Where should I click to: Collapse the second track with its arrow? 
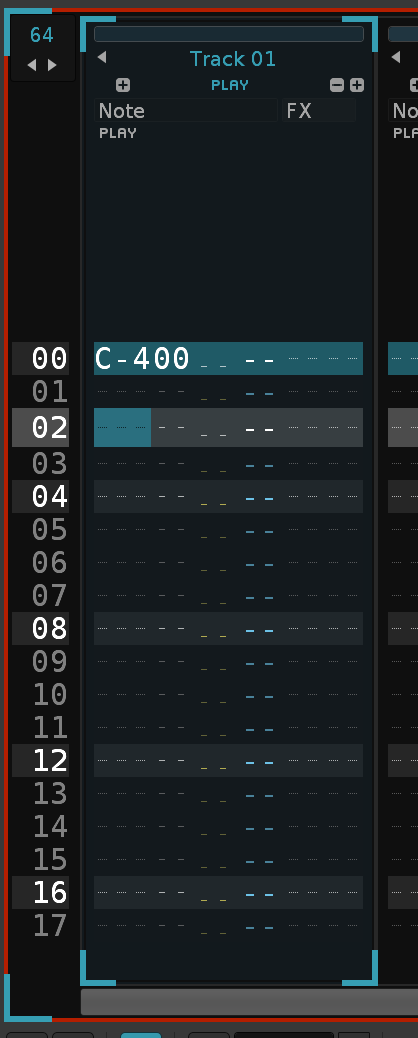(395, 58)
